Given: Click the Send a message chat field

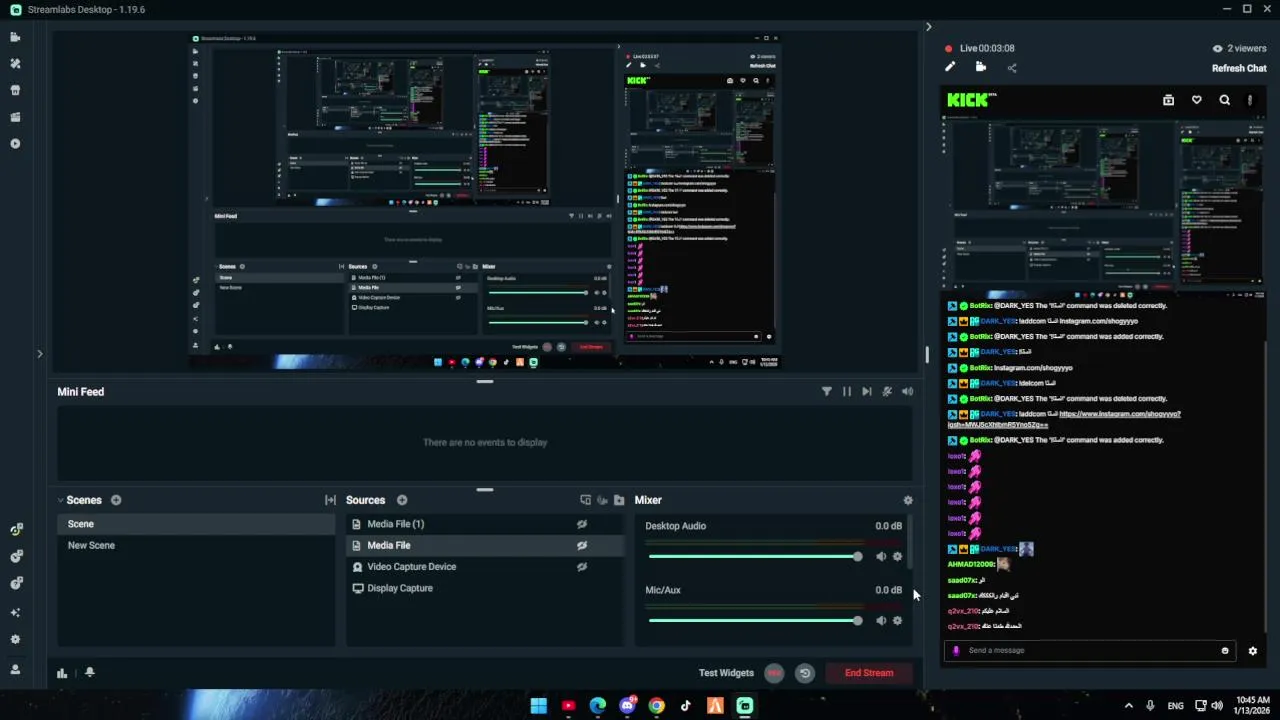Looking at the screenshot, I should coord(1090,651).
